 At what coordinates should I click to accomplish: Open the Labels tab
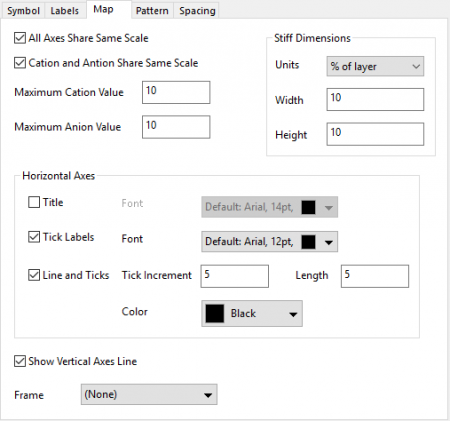pos(65,11)
